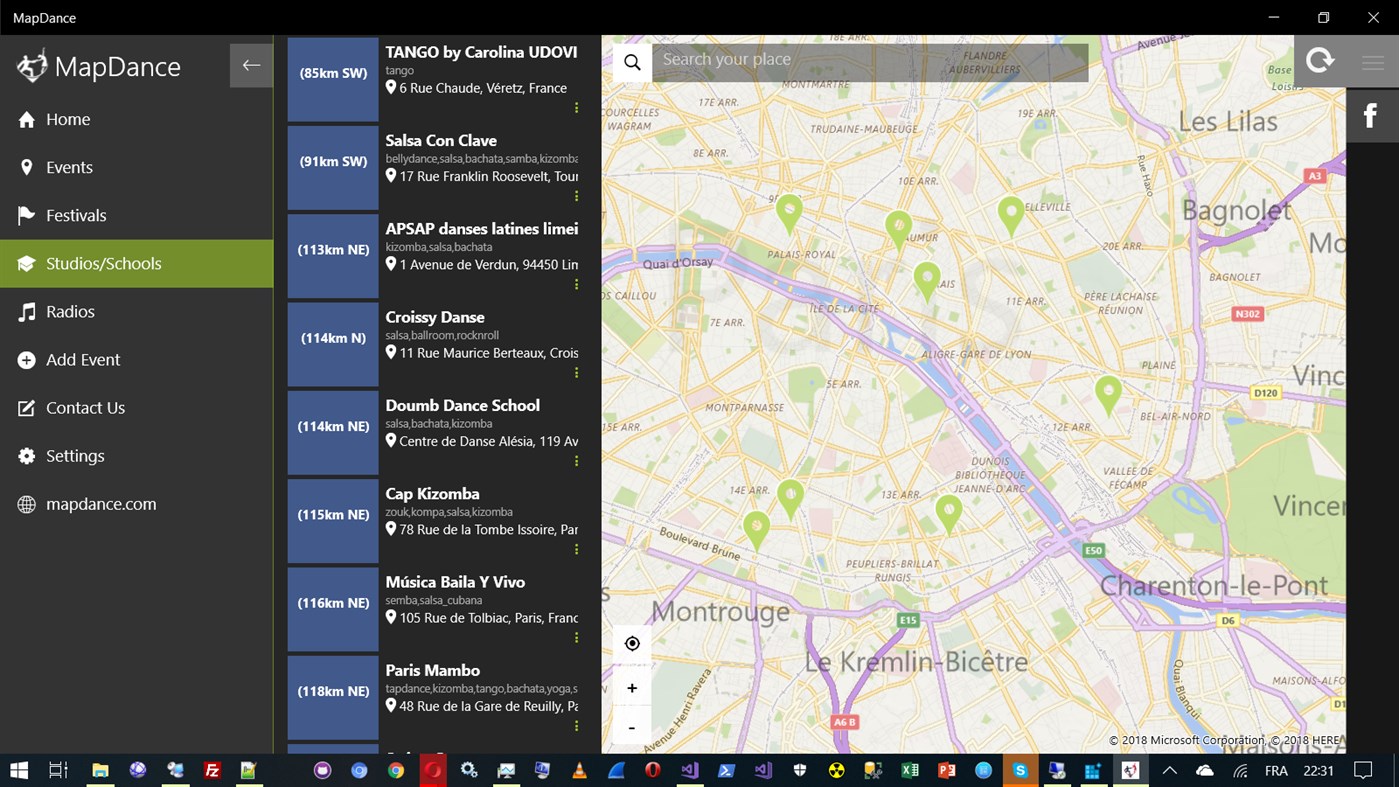1399x787 pixels.
Task: Open Excel from the taskbar
Action: click(x=910, y=770)
